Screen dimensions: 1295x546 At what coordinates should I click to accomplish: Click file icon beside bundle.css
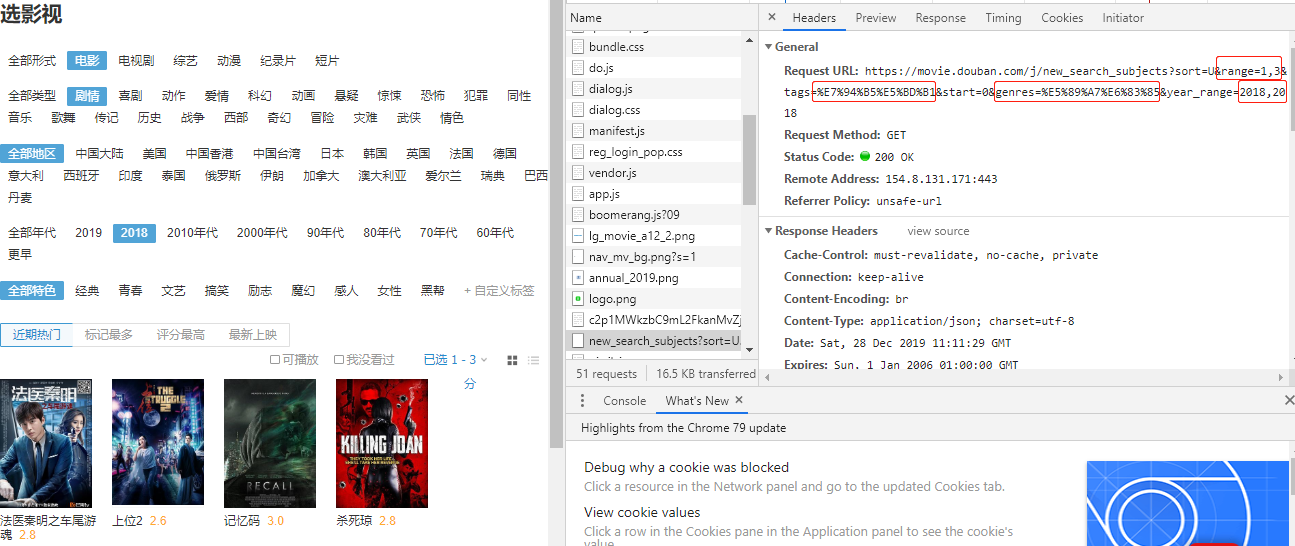[x=578, y=47]
